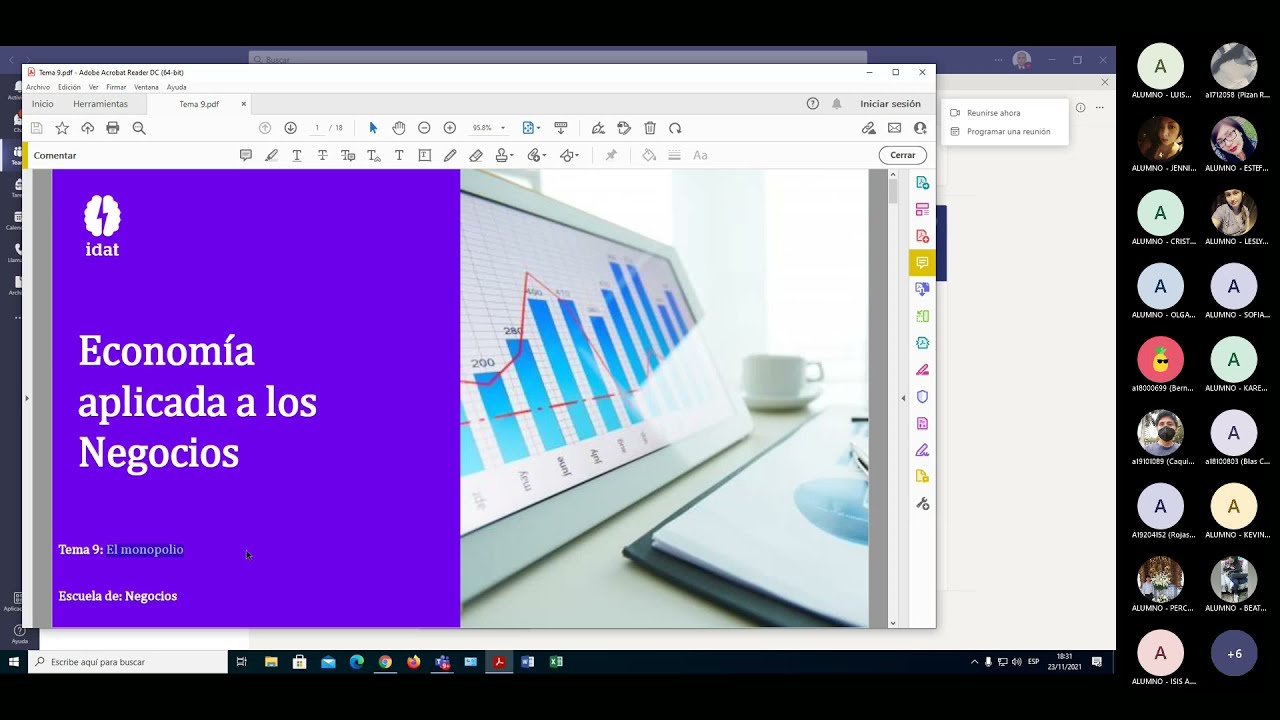This screenshot has width=1280, height=720.
Task: Click Iniciar sesión
Action: point(890,104)
